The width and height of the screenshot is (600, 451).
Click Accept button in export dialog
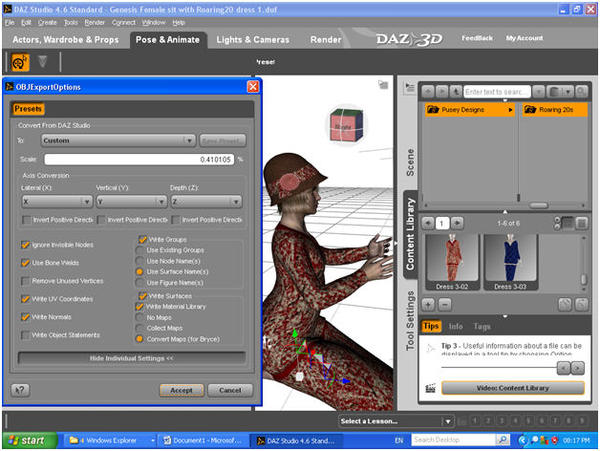pos(182,390)
